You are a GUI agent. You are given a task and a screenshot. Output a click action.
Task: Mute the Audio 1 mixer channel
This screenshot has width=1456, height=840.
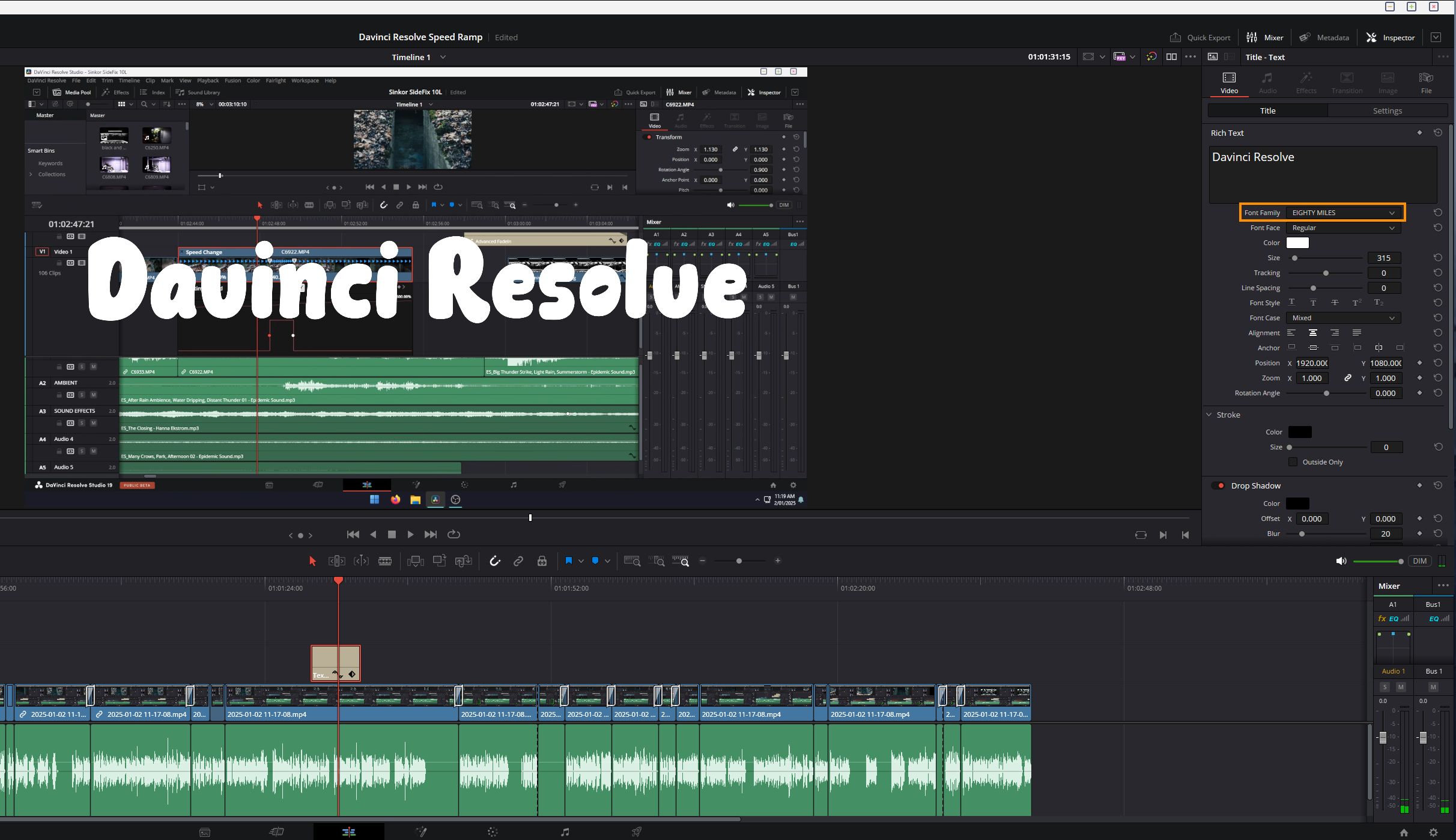coord(1401,687)
